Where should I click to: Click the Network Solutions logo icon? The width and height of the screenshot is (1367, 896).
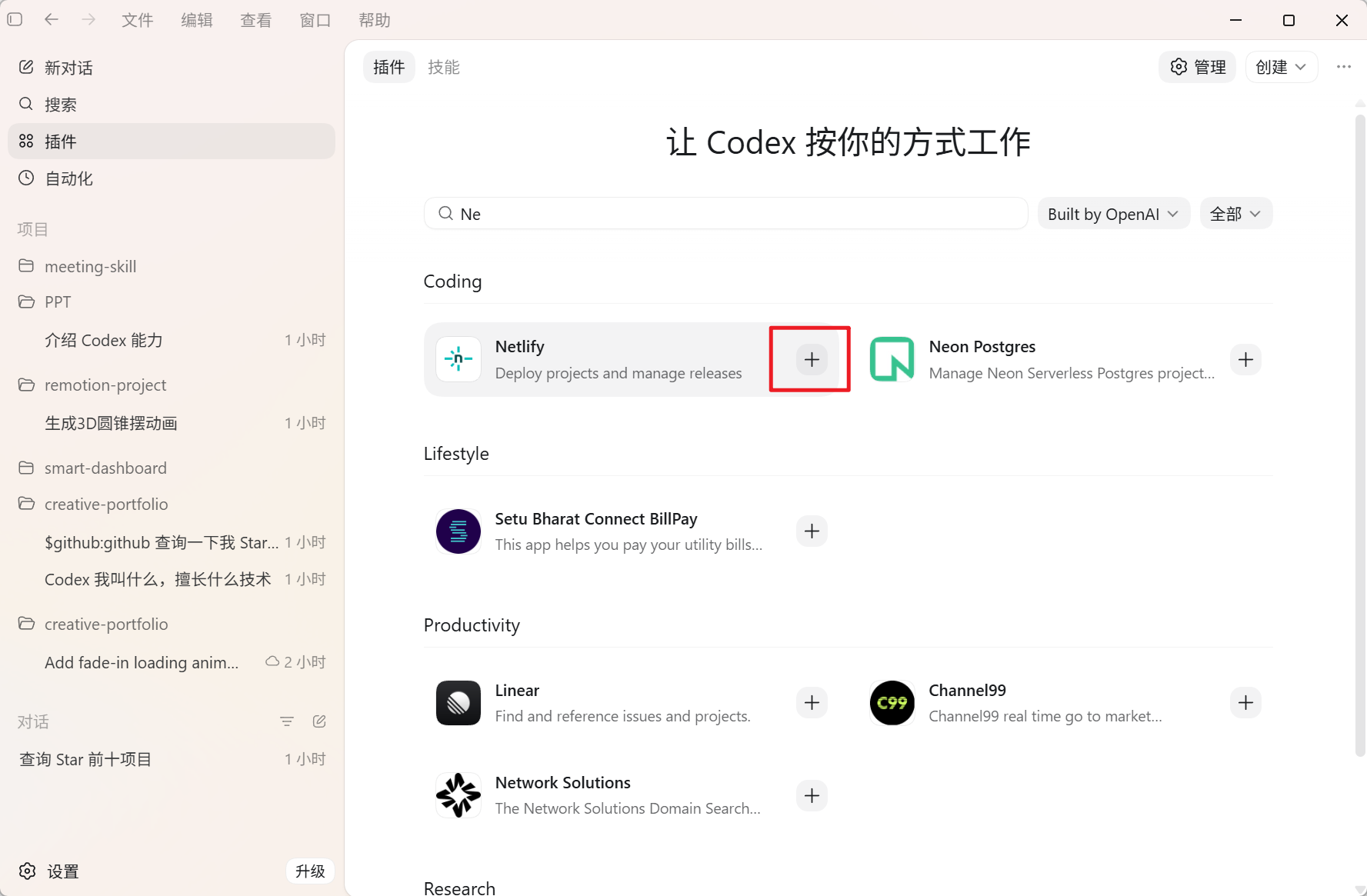[458, 795]
